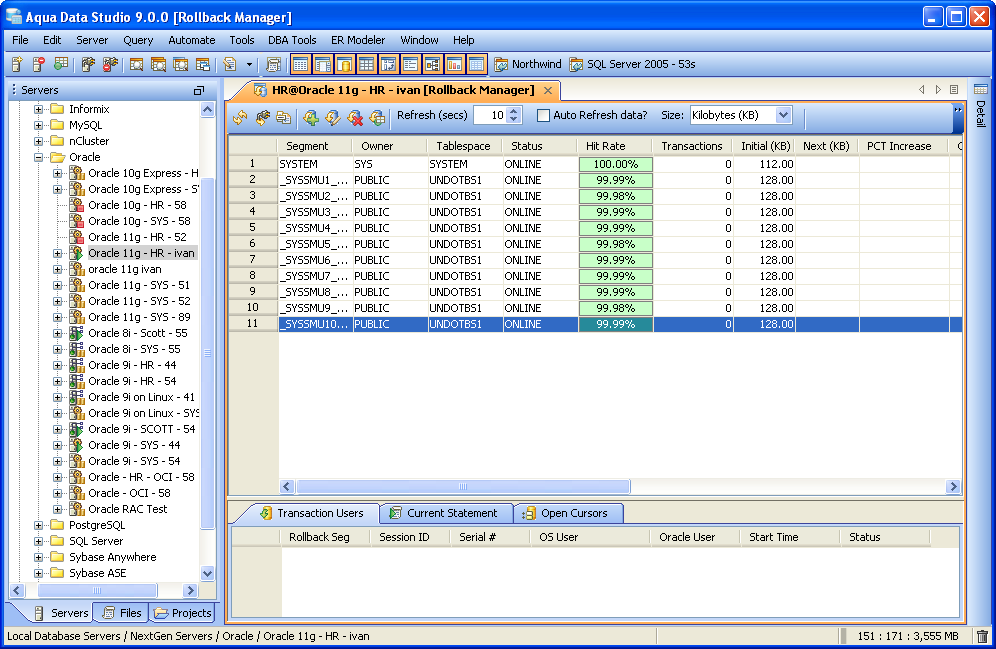Open the first Query Analyzer magnifier icon
This screenshot has width=996, height=649.
136,64
